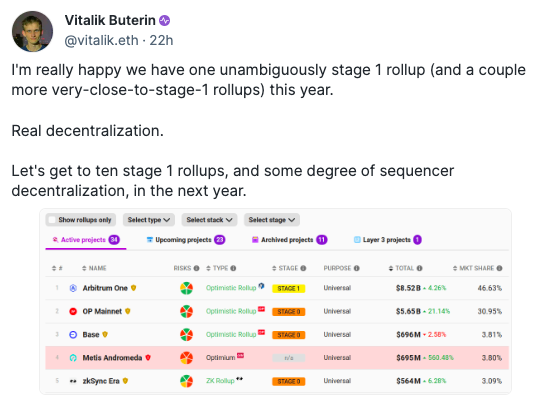
Task: Switch to the Upcoming projects tab
Action: pos(186,240)
